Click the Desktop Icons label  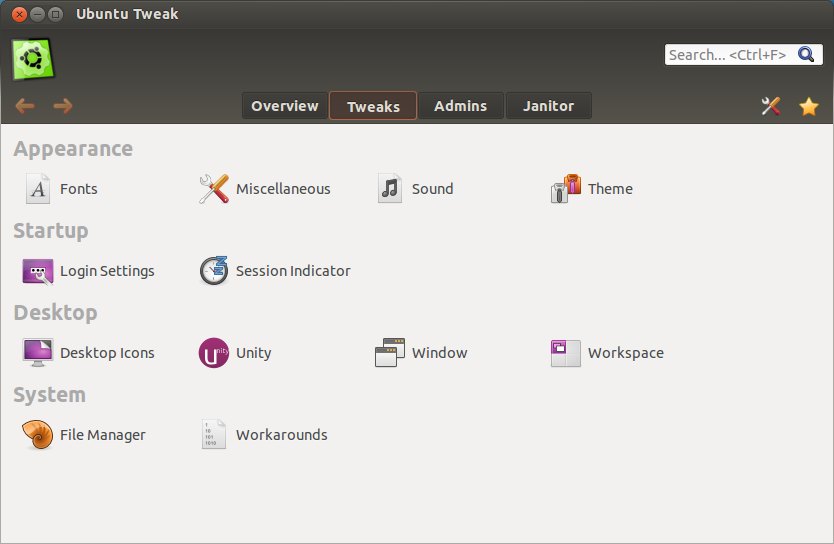pos(107,353)
